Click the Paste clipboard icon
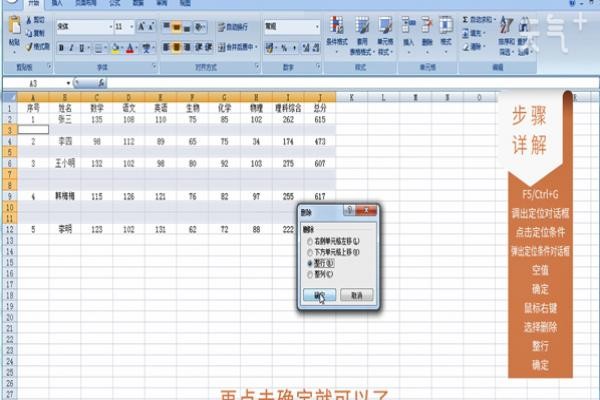The width and height of the screenshot is (600, 400). [15, 25]
